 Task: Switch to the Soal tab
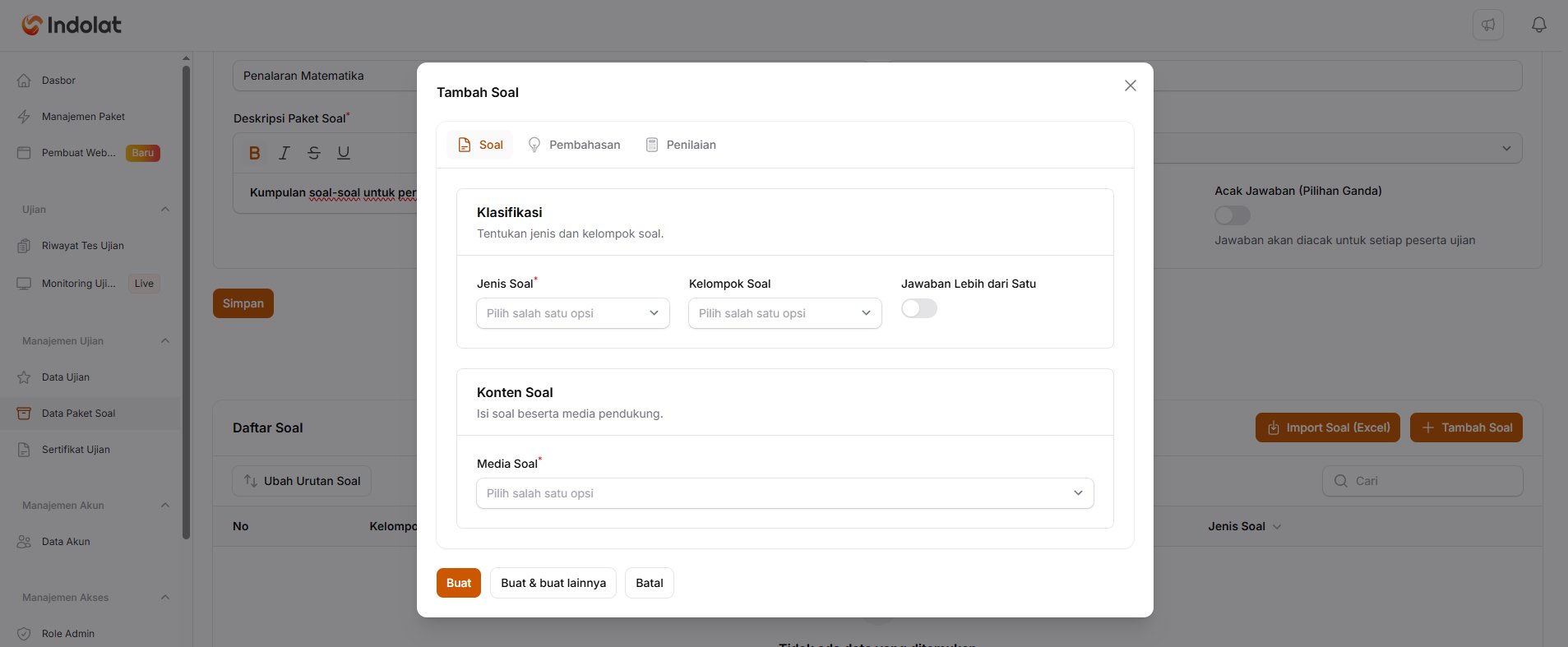coord(480,145)
